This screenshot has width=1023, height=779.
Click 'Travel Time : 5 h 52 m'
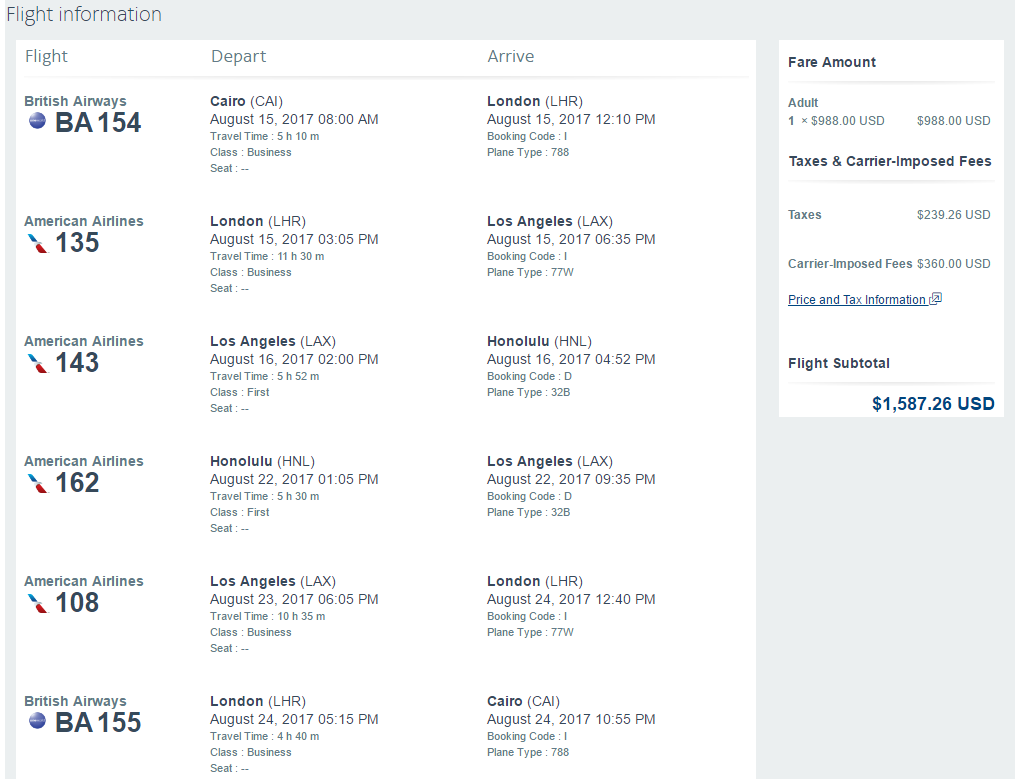[265, 376]
